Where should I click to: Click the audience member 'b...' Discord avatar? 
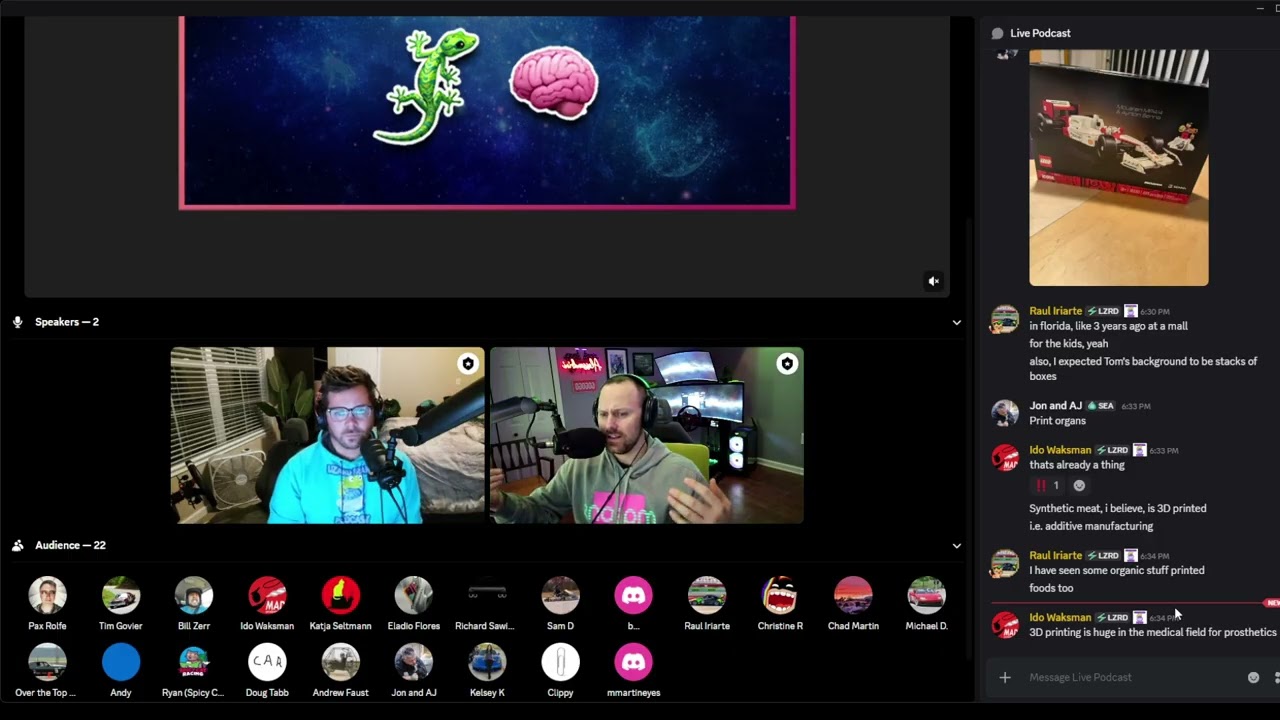click(633, 596)
